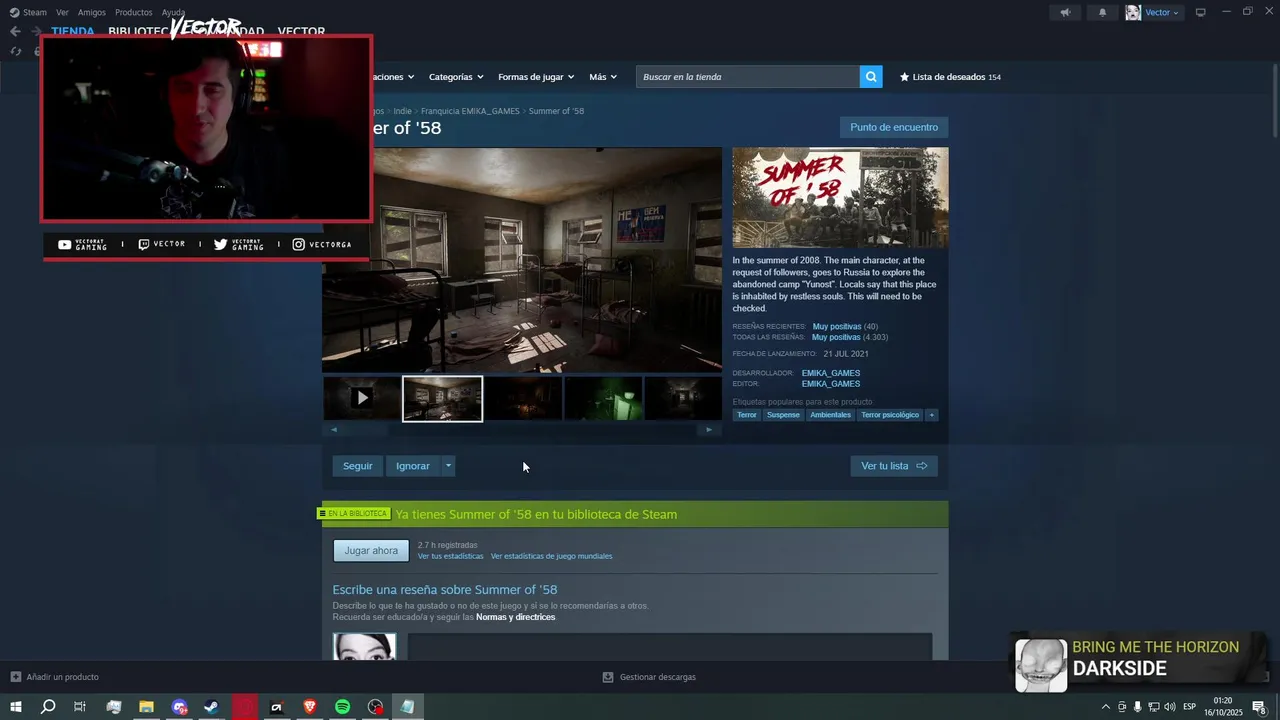Select the green night-vision screenshot thumbnail

tap(603, 398)
